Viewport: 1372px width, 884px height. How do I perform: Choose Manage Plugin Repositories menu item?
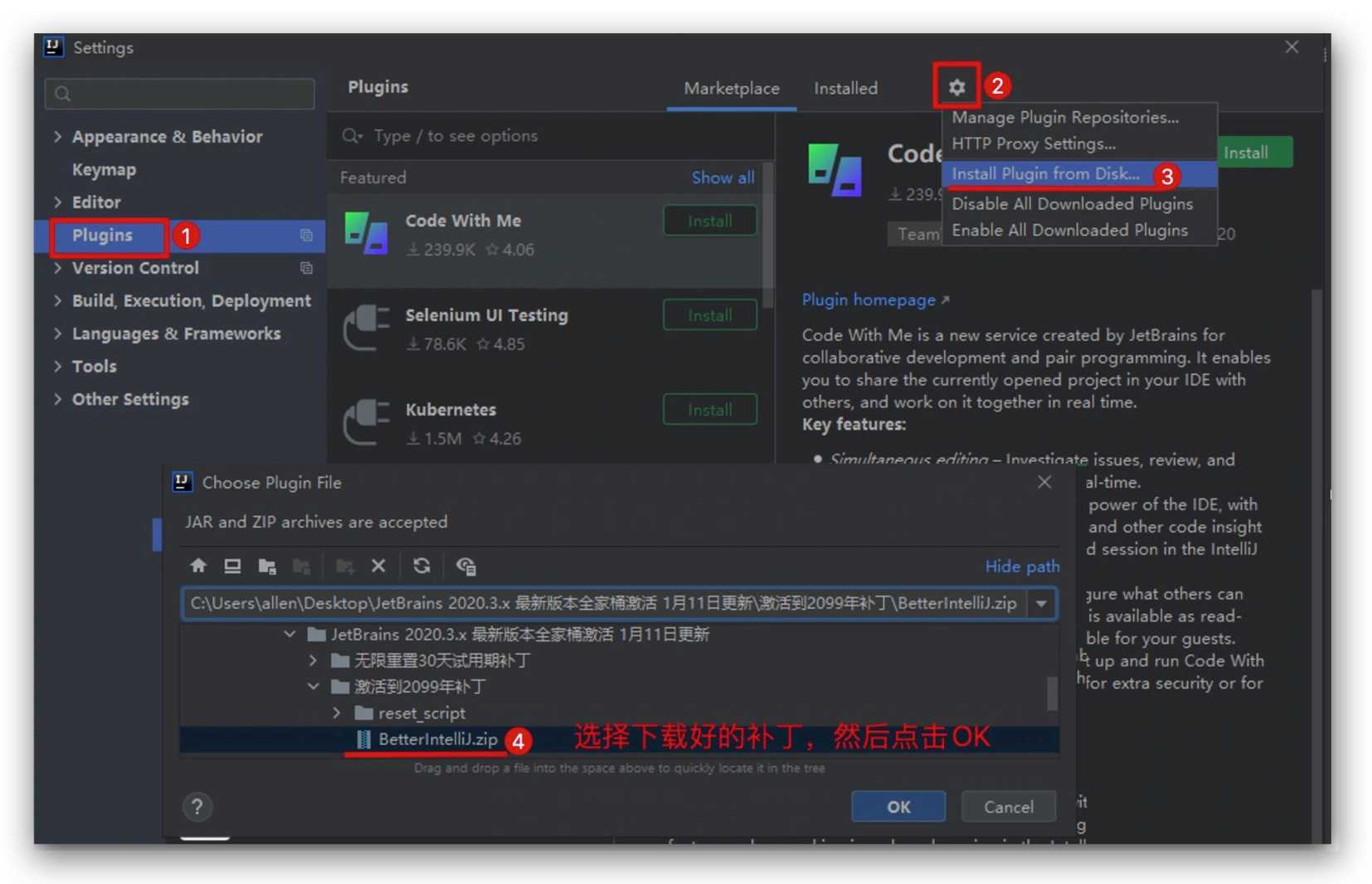(x=1079, y=117)
